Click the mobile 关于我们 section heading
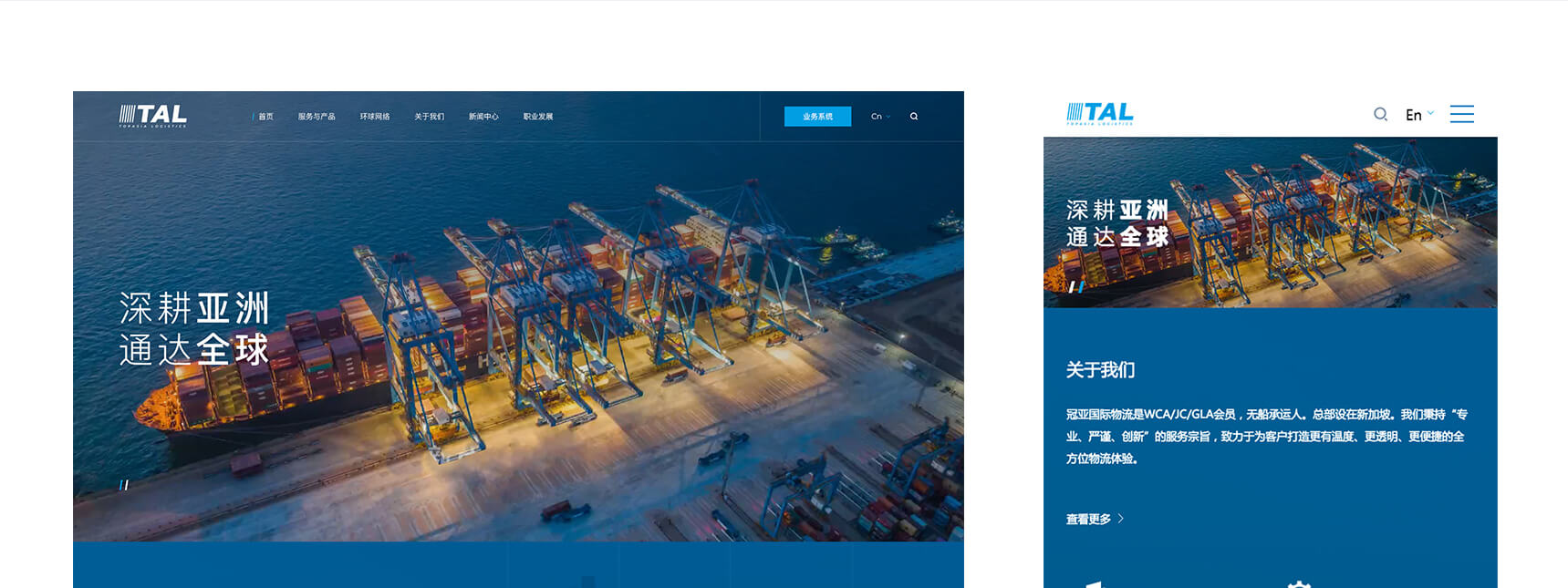The height and width of the screenshot is (588, 1568). pos(1100,370)
